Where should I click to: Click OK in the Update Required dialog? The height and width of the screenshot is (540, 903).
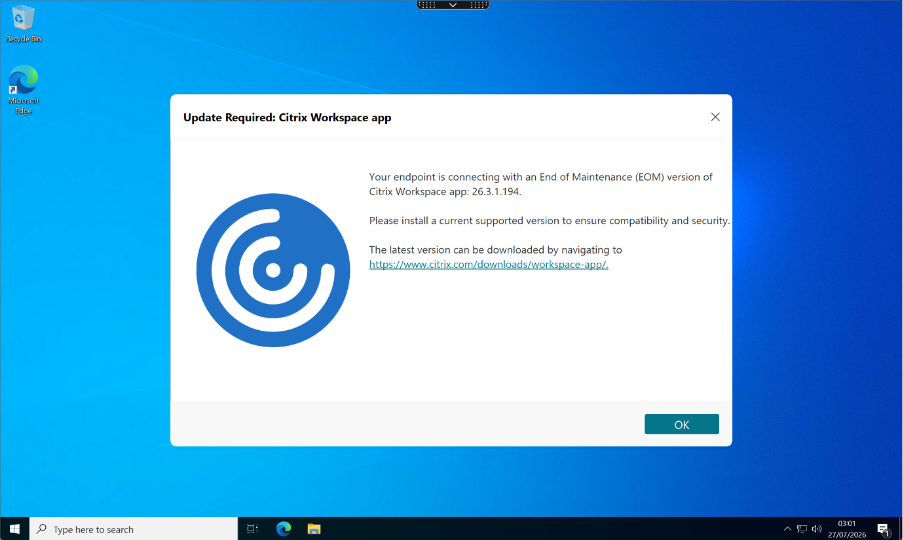[x=681, y=424]
